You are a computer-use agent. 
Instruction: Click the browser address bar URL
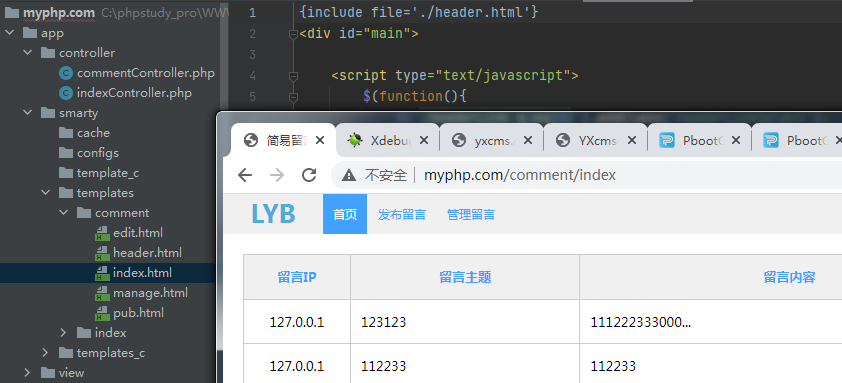coord(520,175)
